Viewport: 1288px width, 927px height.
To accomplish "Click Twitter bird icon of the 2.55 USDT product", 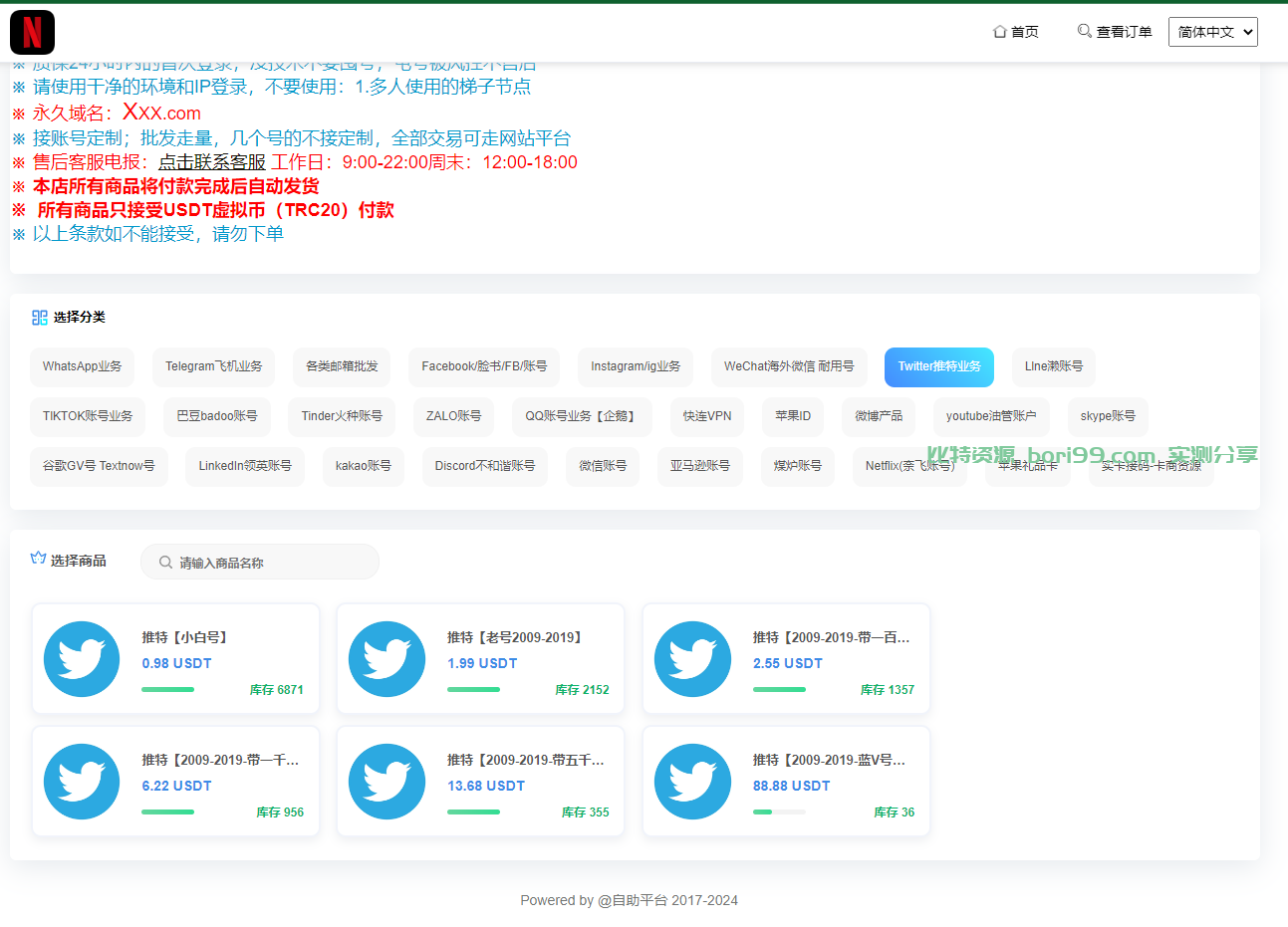I will pos(692,659).
